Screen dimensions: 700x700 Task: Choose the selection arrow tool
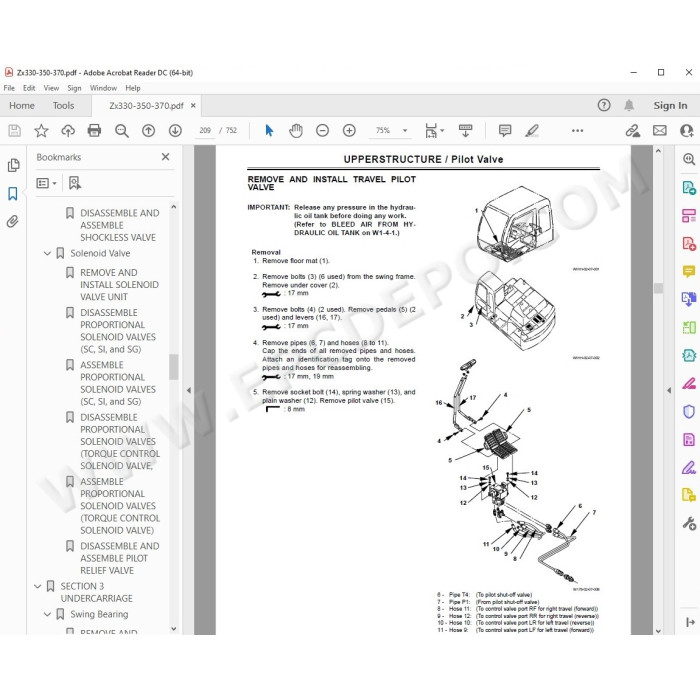[x=269, y=130]
